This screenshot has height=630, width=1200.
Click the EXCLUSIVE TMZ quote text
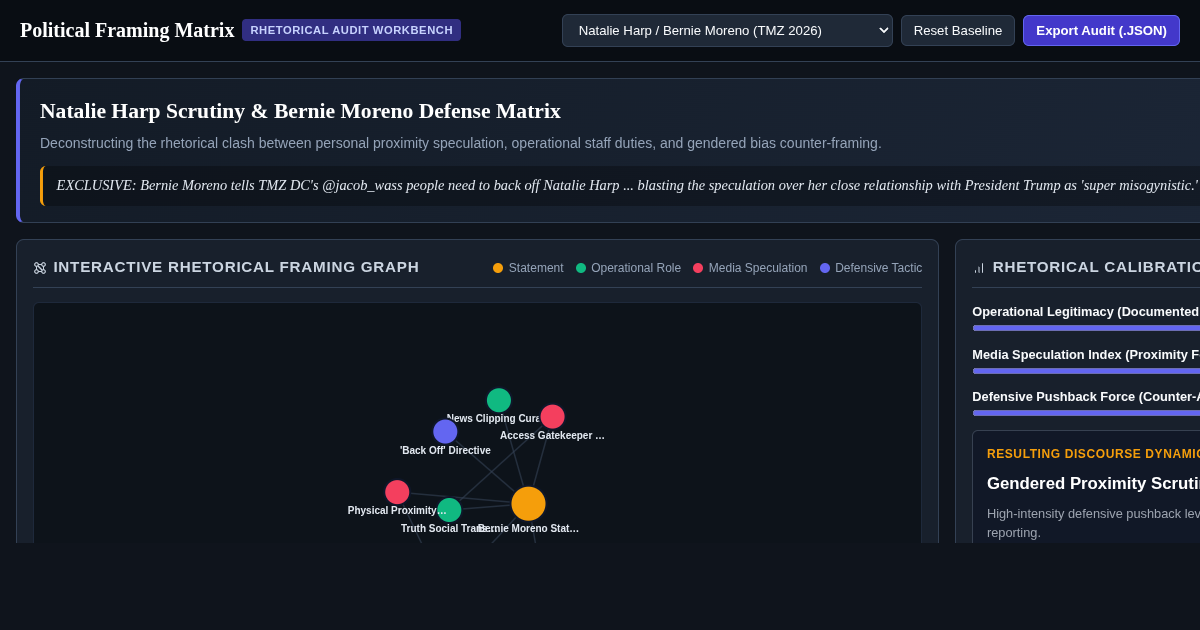coord(627,186)
